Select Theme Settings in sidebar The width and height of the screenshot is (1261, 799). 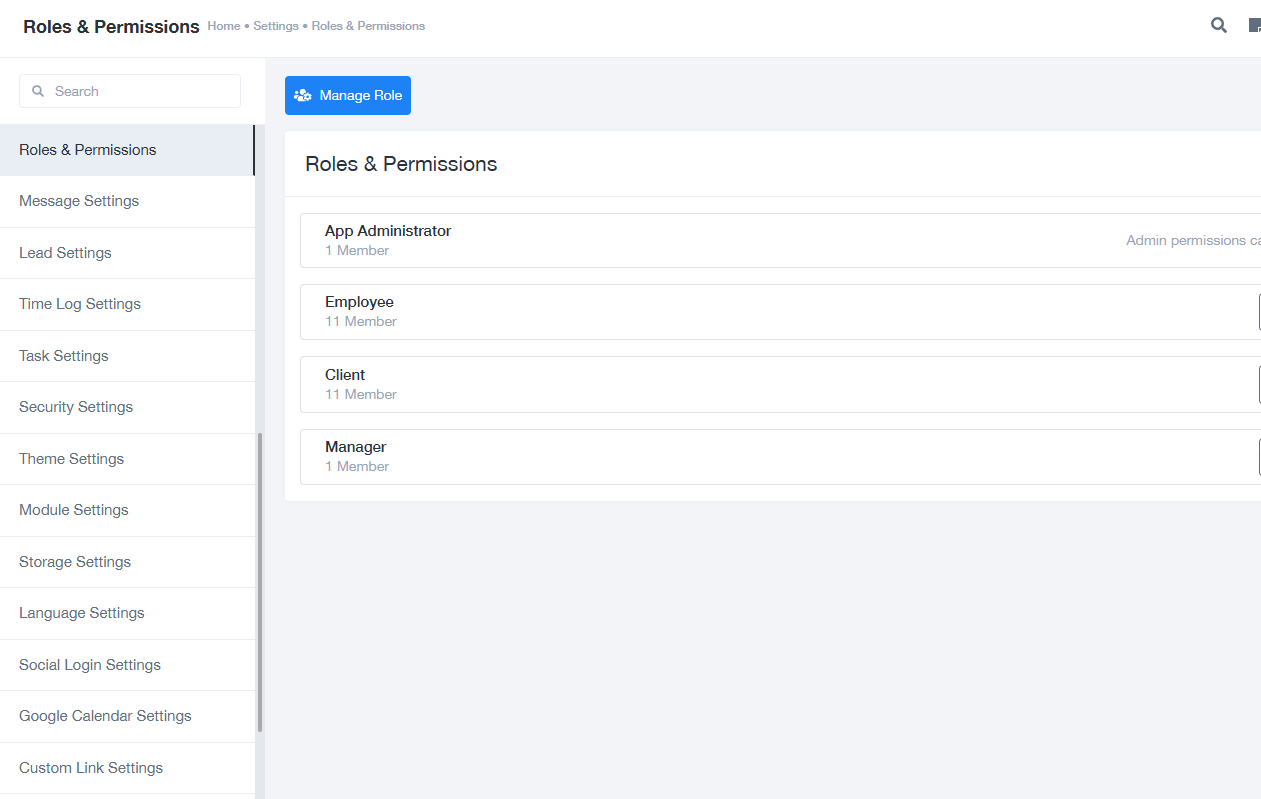coord(71,459)
